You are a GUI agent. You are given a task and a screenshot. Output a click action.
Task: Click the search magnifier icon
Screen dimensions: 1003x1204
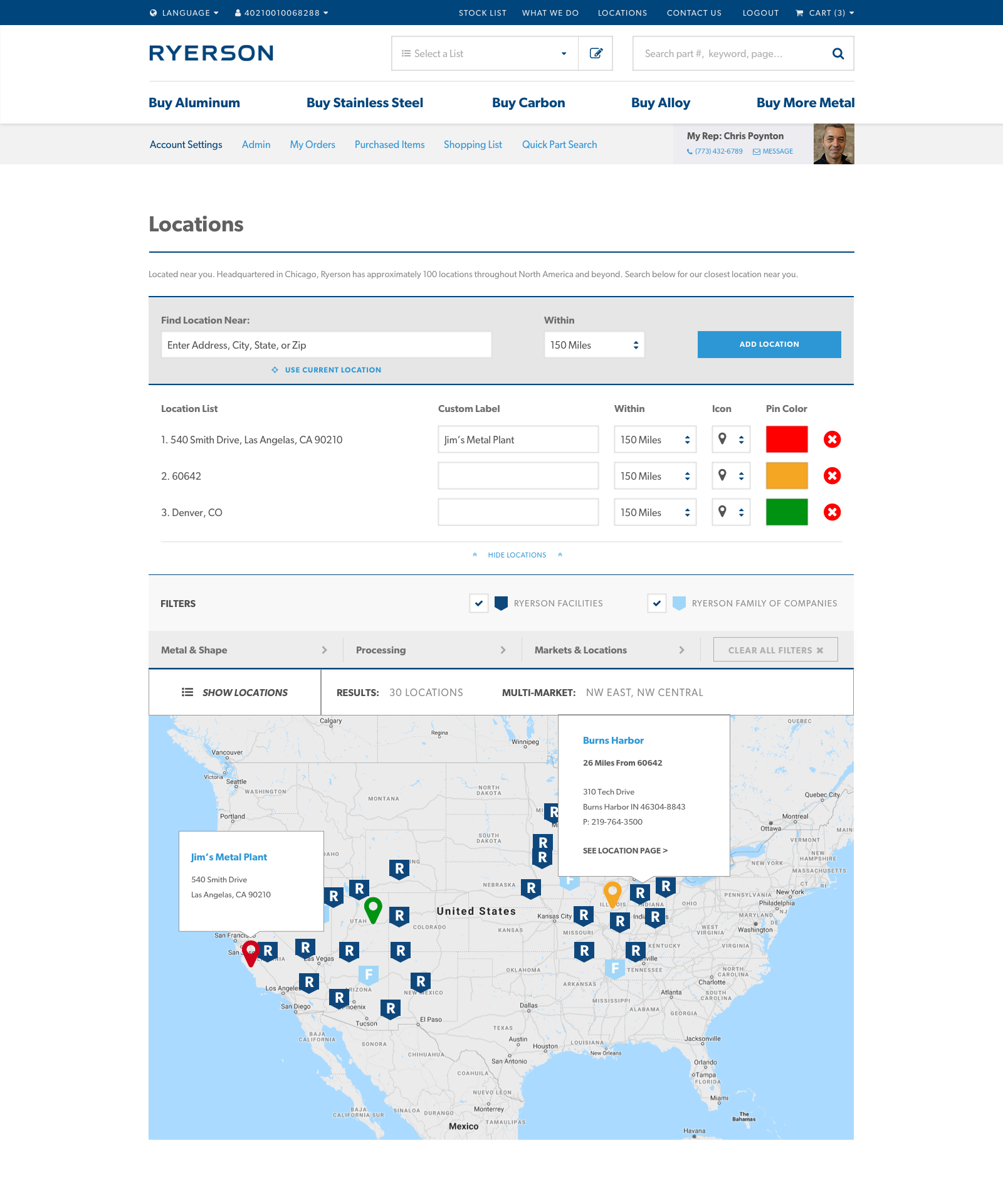tap(838, 54)
